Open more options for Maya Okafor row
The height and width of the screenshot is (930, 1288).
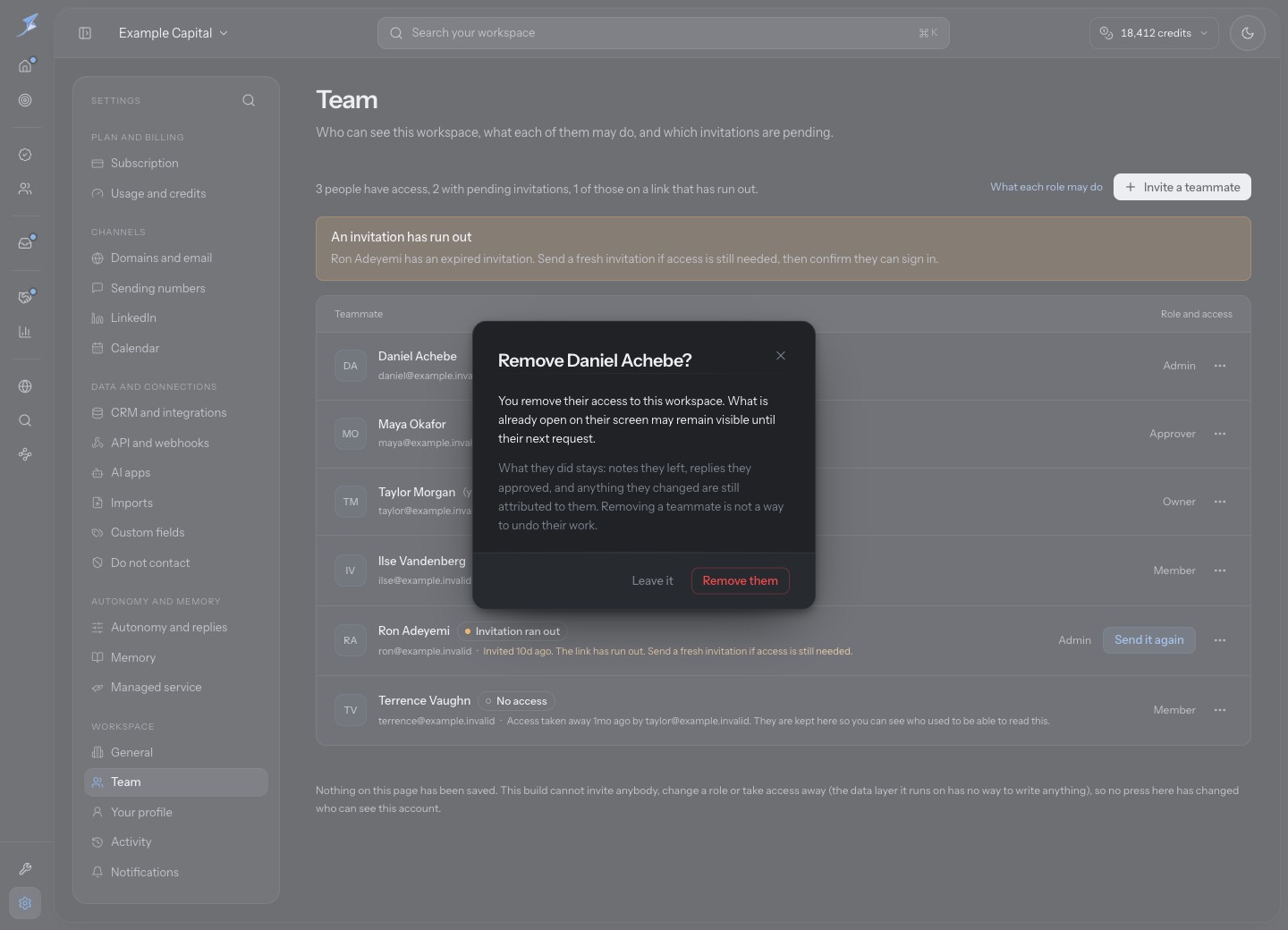point(1220,434)
